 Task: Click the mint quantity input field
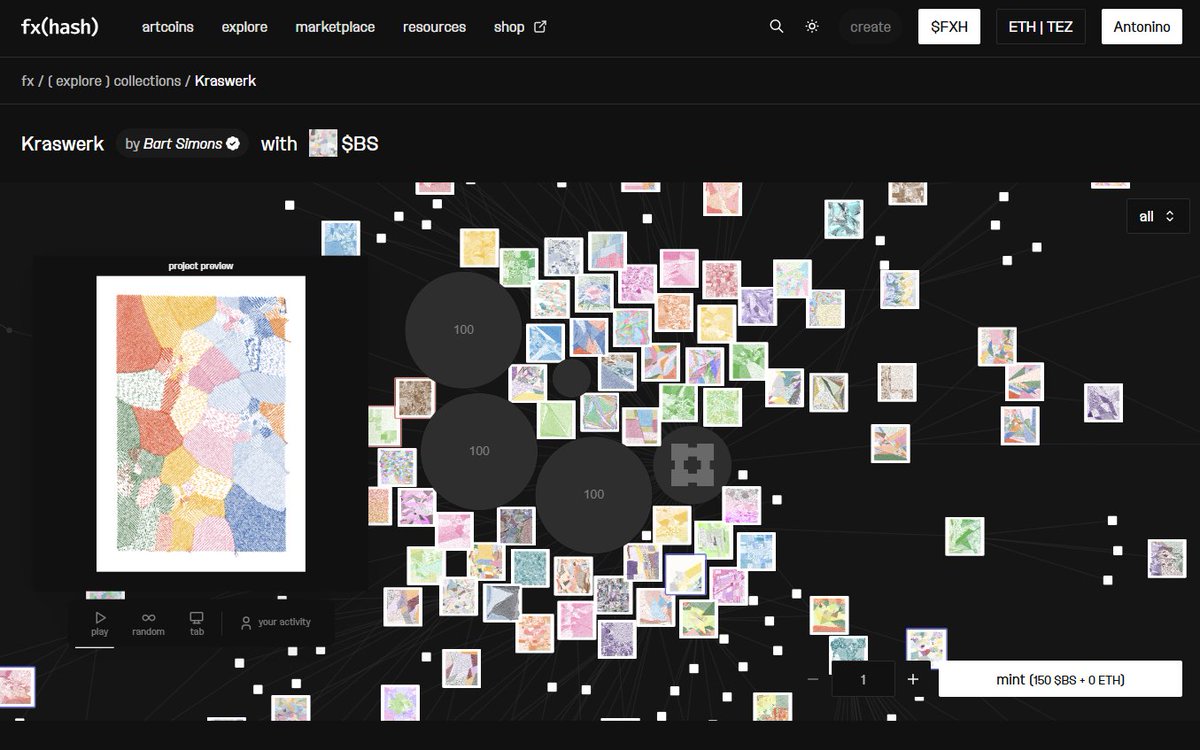point(863,679)
